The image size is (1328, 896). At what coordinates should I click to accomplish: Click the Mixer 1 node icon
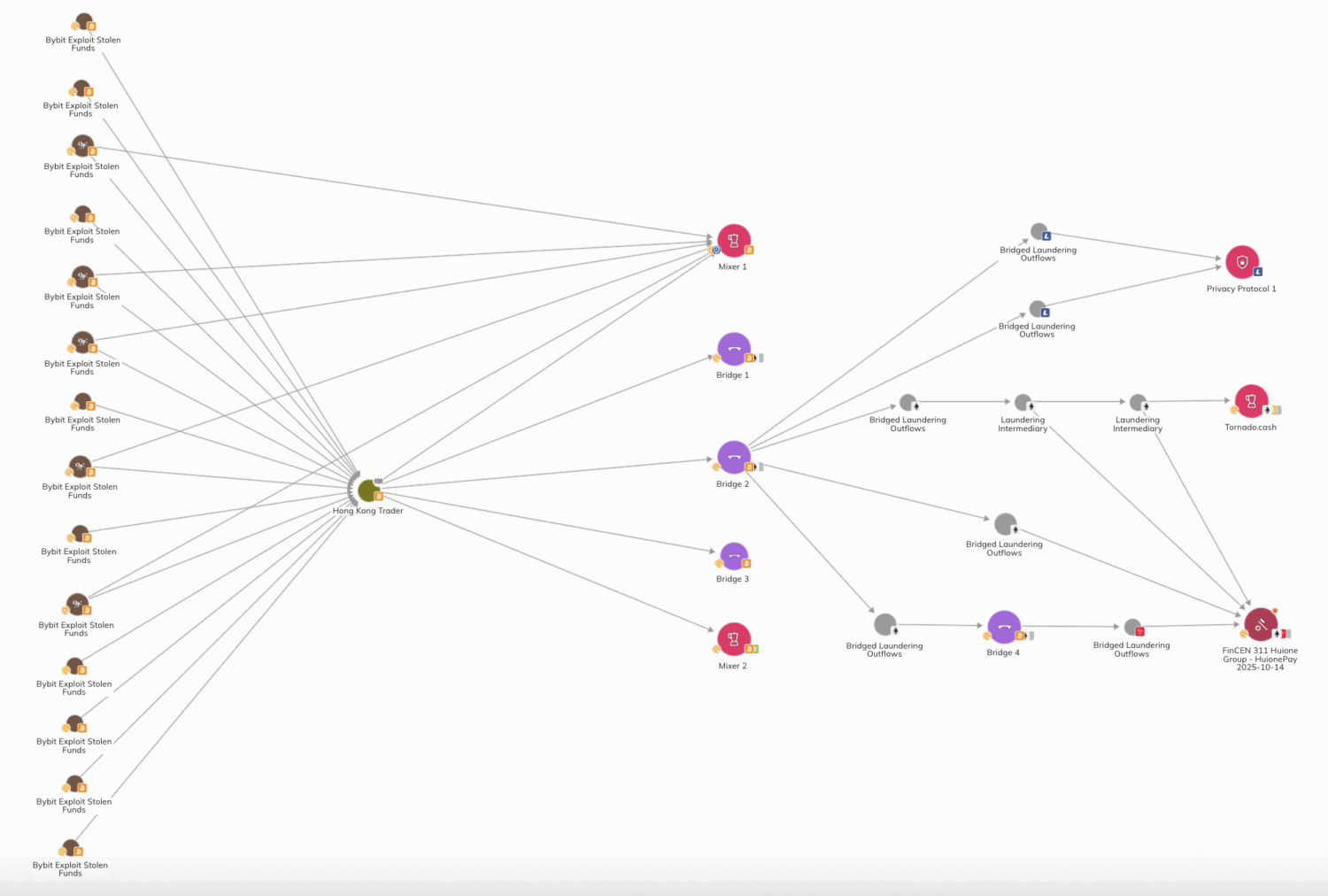click(x=734, y=241)
